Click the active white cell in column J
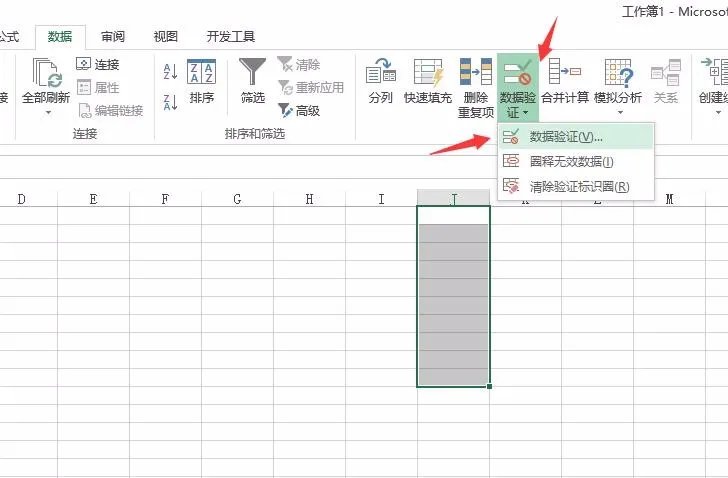 pyautogui.click(x=453, y=216)
